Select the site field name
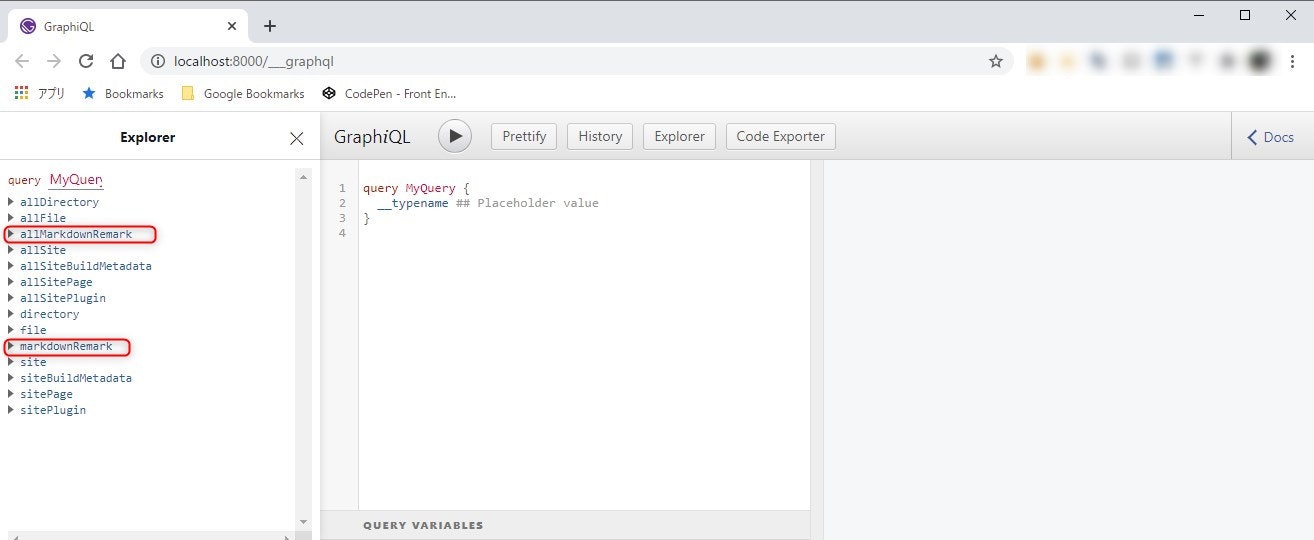 33,362
